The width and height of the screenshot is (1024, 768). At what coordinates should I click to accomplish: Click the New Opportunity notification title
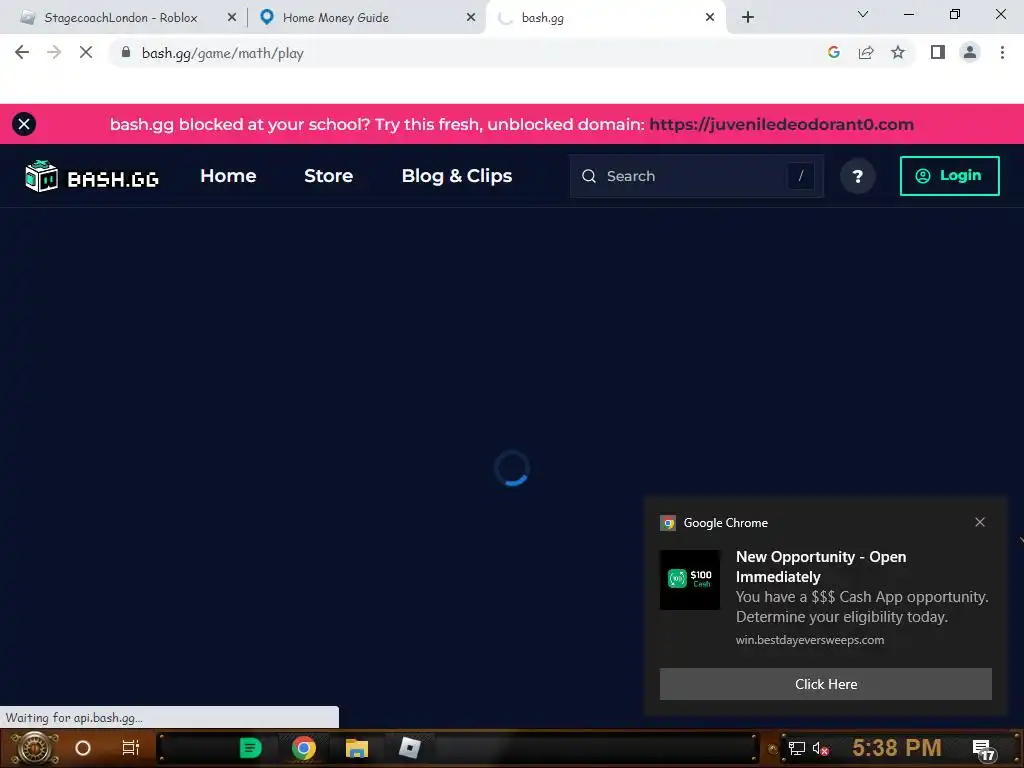(821, 566)
